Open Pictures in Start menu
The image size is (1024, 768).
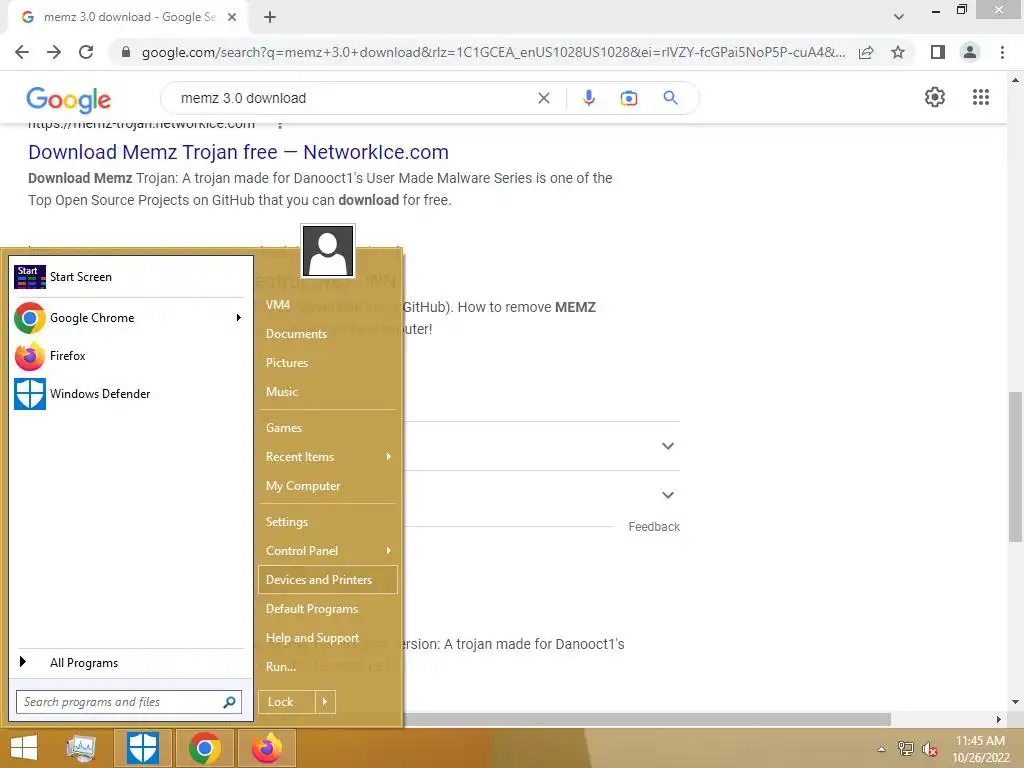(328, 362)
